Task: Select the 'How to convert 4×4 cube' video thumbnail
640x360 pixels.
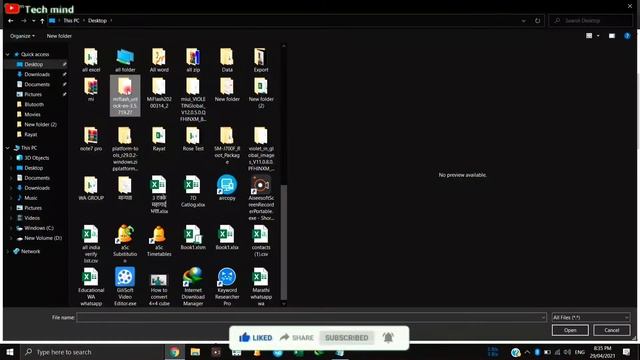Action: pos(159,290)
